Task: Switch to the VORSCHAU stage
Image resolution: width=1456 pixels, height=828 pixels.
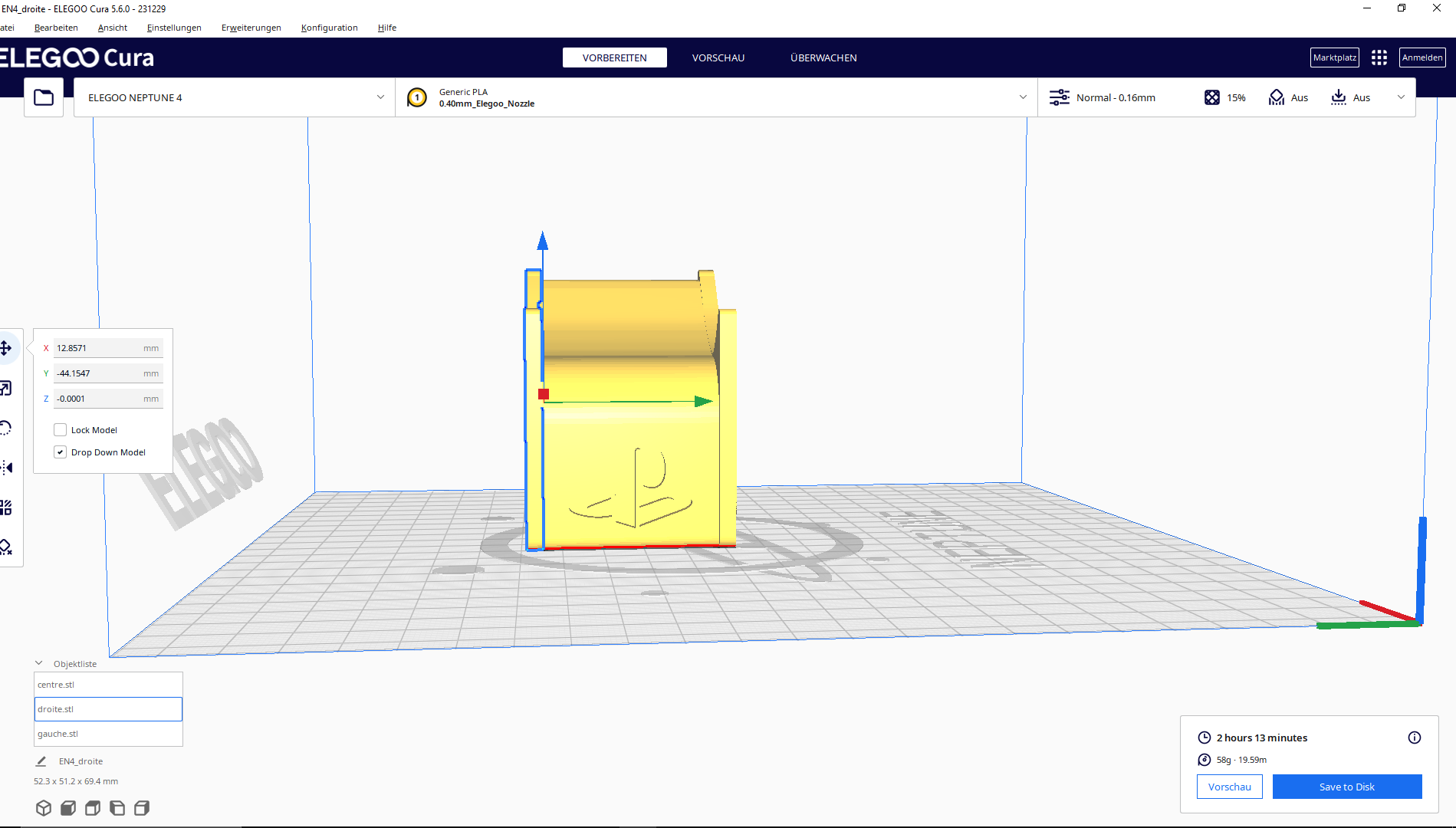Action: (x=718, y=58)
